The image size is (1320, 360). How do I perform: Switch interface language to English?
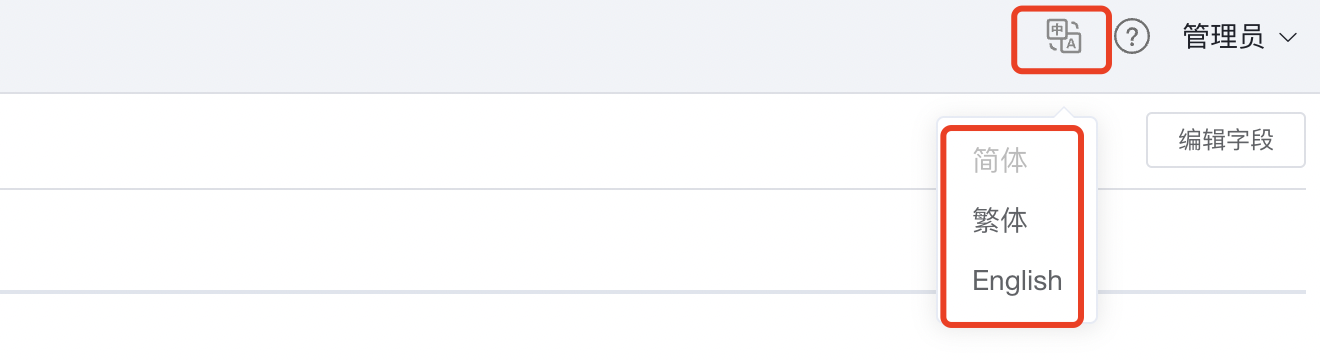(1017, 281)
